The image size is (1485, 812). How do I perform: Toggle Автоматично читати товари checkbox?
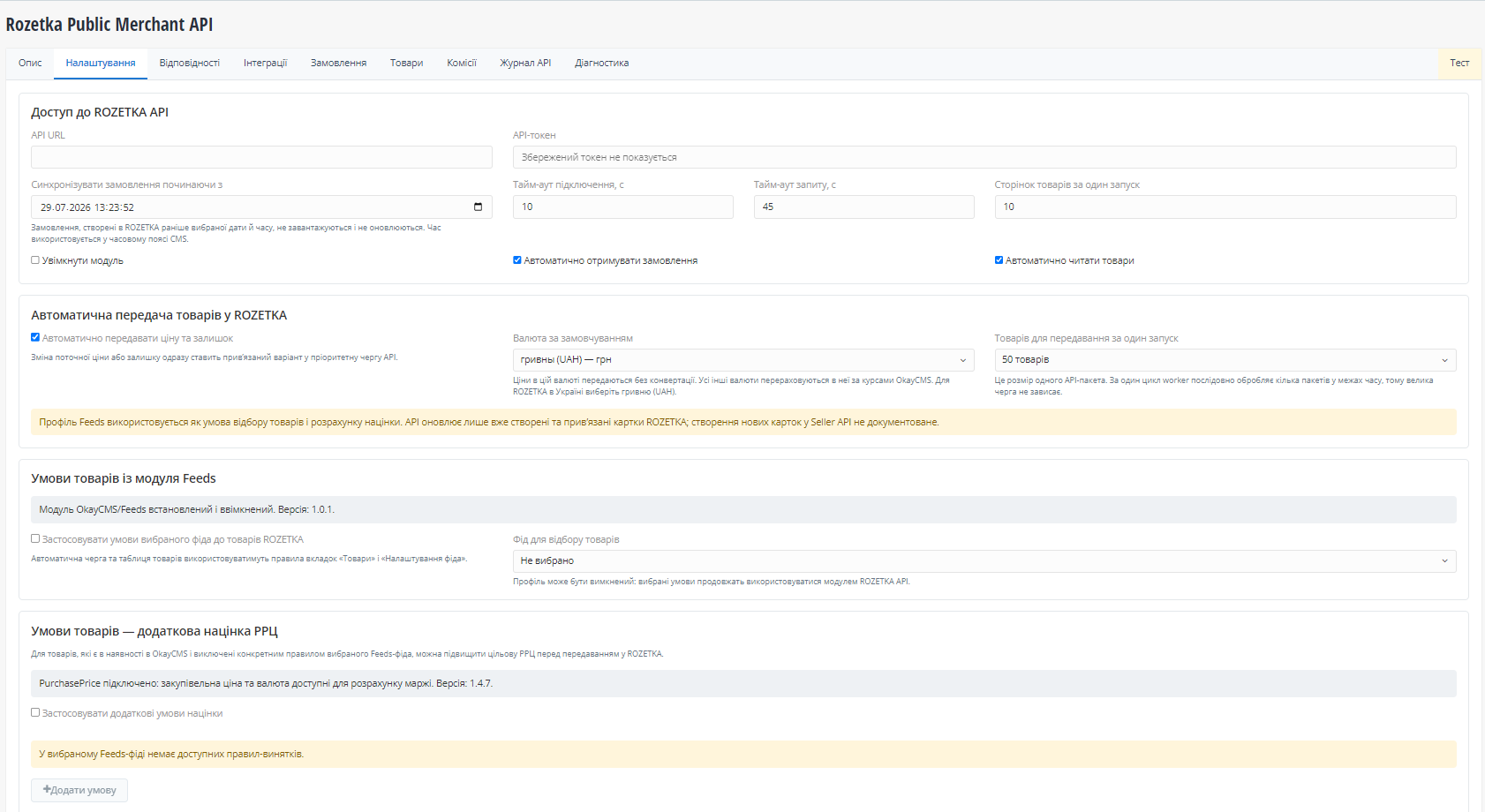999,260
